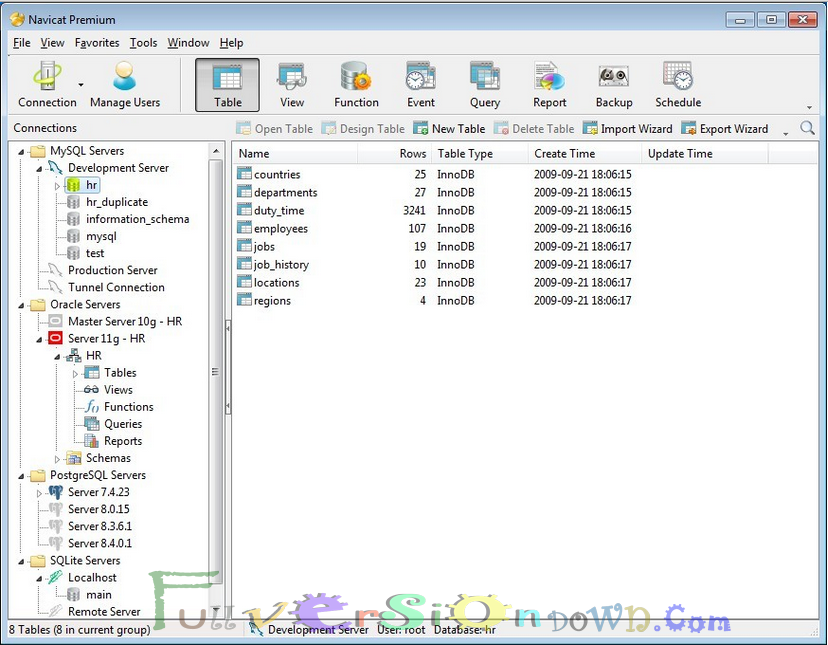Click the connections tree scrollbar thumb
Screen dimensions: 828x645
coord(215,371)
